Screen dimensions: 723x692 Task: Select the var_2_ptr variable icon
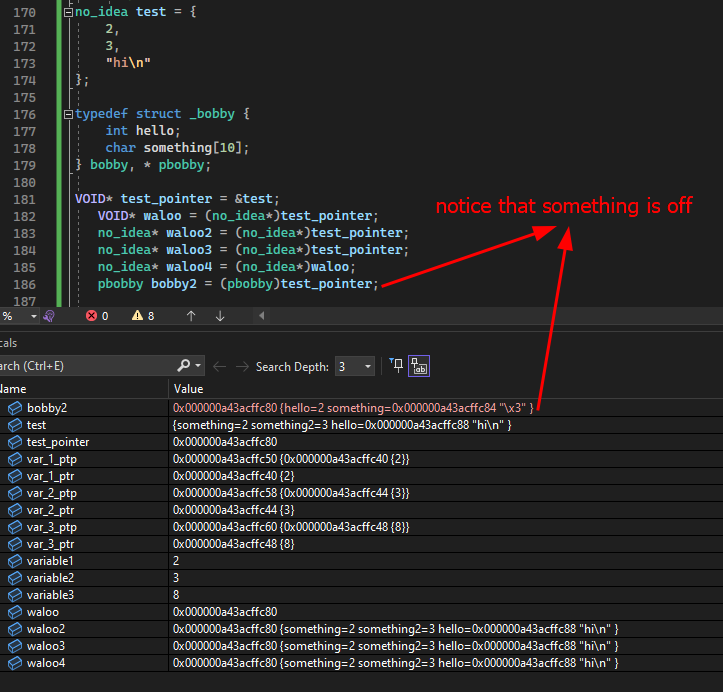pyautogui.click(x=15, y=510)
